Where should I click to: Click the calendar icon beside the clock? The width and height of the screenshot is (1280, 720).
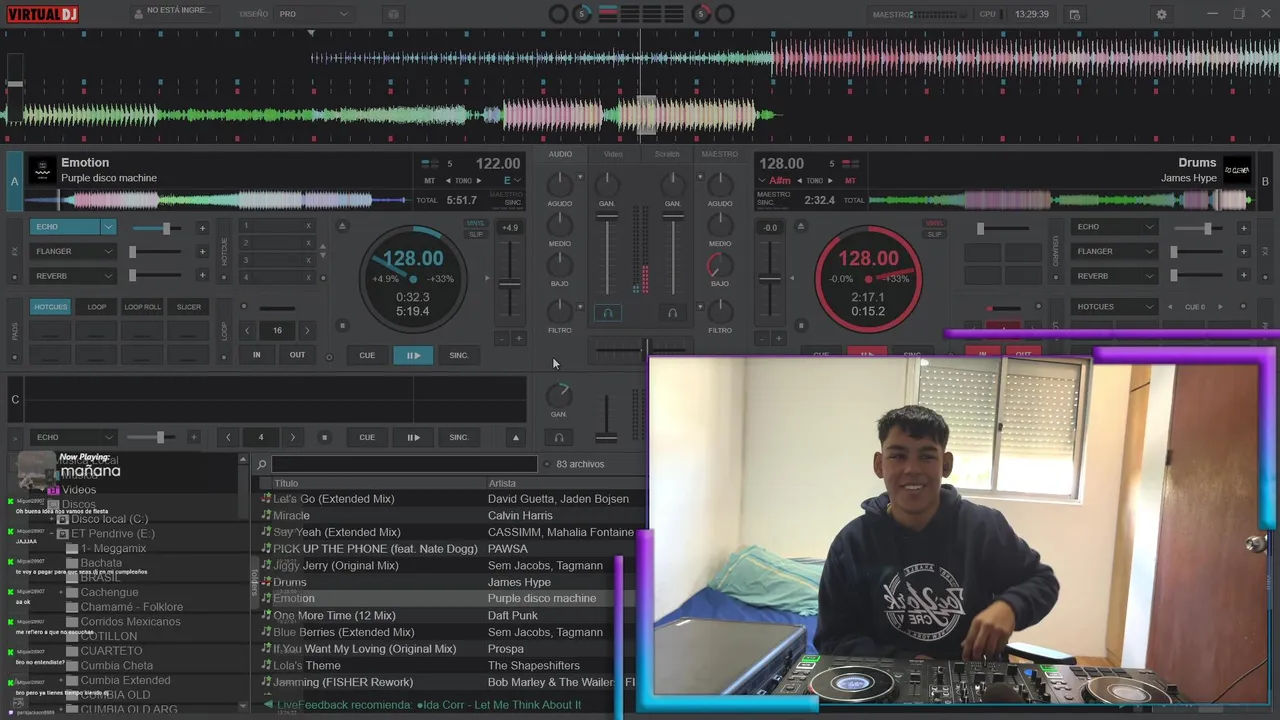point(1074,14)
